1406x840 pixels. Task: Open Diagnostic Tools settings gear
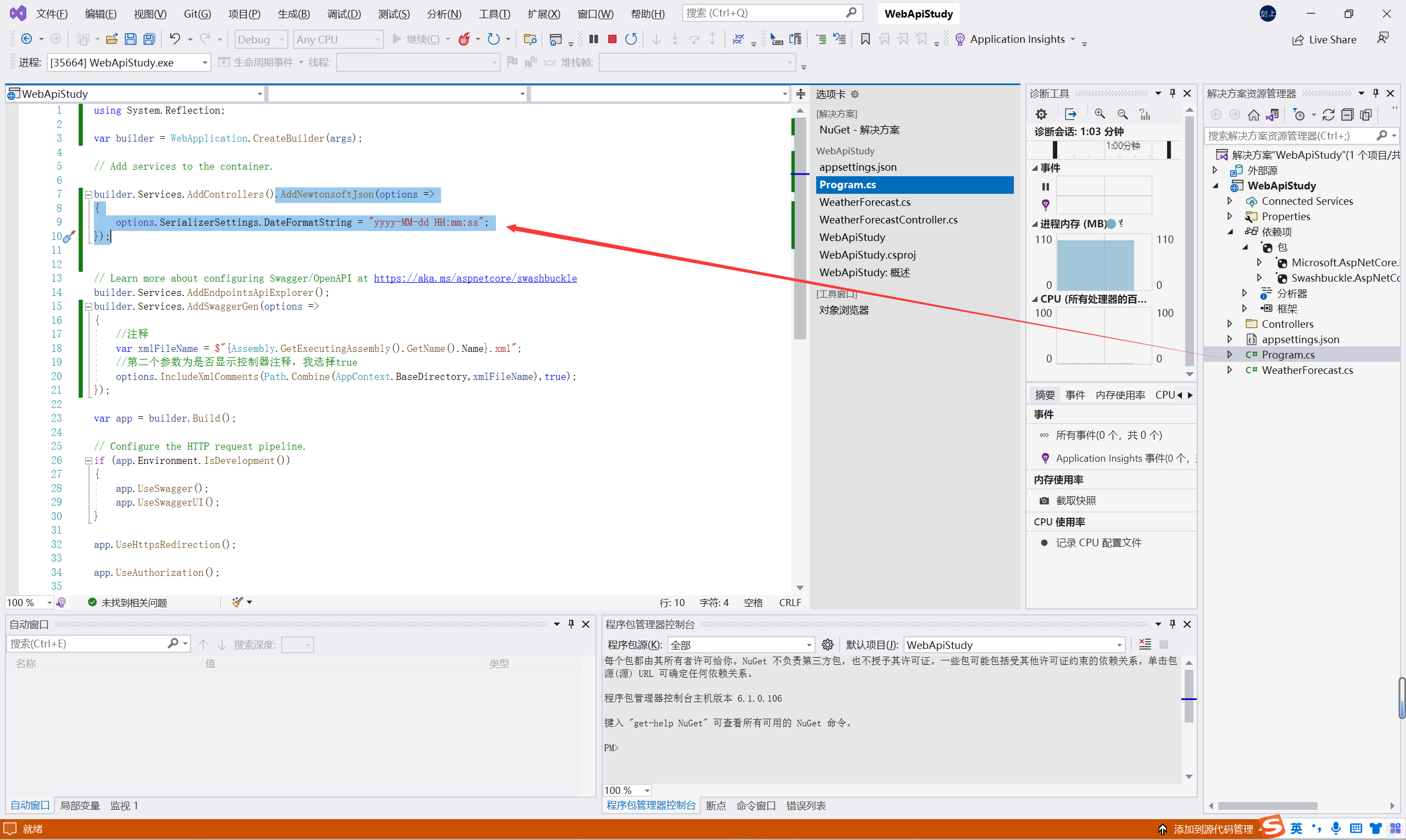click(1041, 114)
